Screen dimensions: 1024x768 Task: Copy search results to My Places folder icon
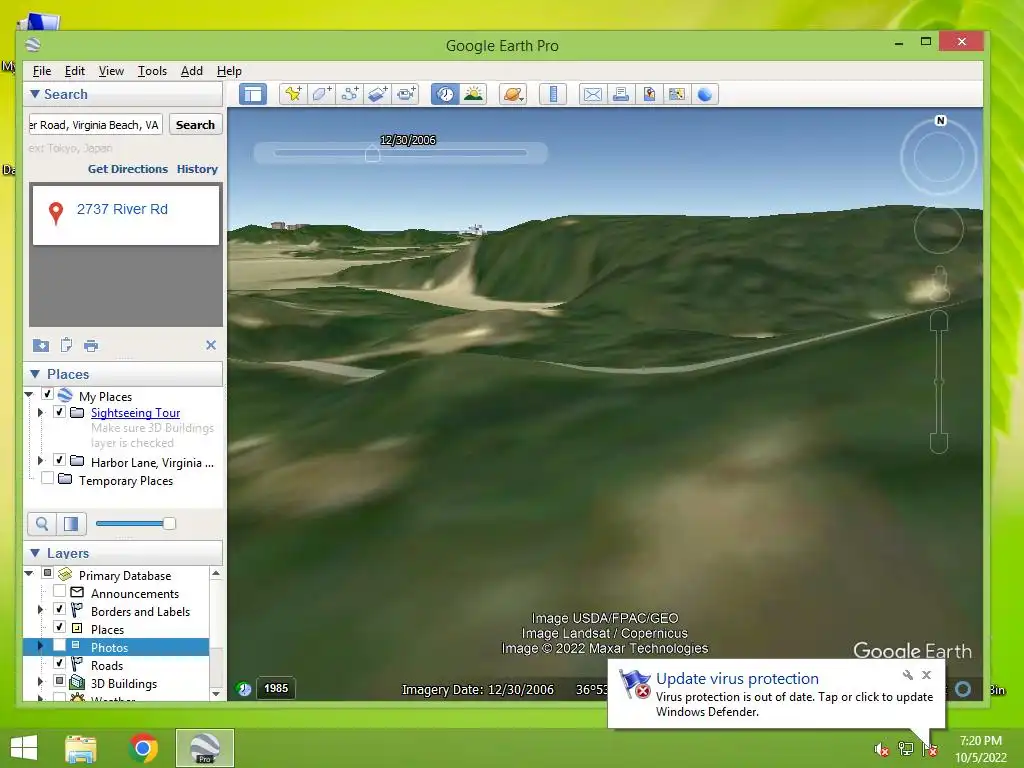pyautogui.click(x=40, y=345)
